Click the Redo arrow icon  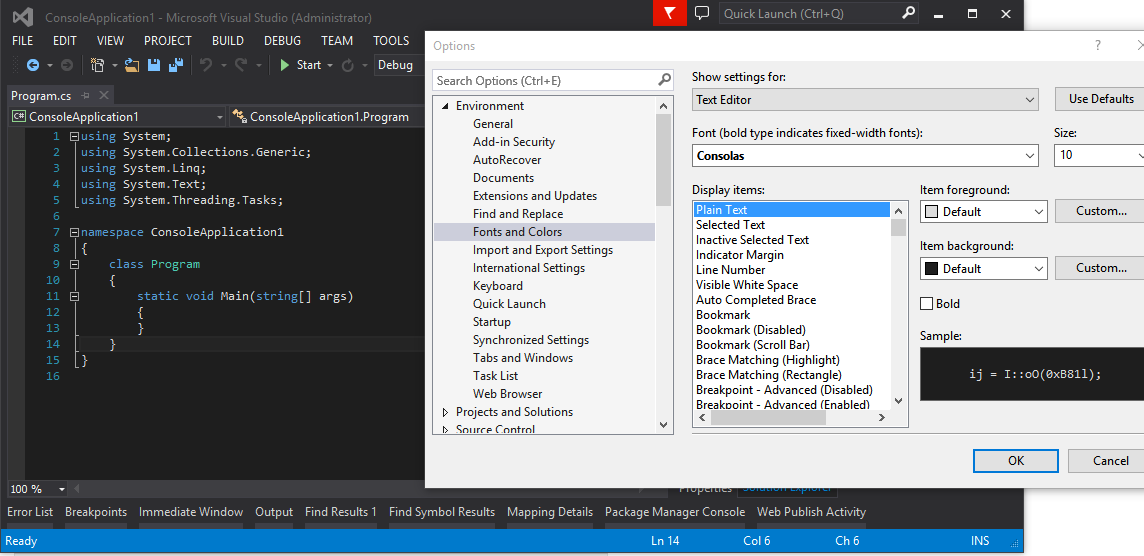pos(241,65)
